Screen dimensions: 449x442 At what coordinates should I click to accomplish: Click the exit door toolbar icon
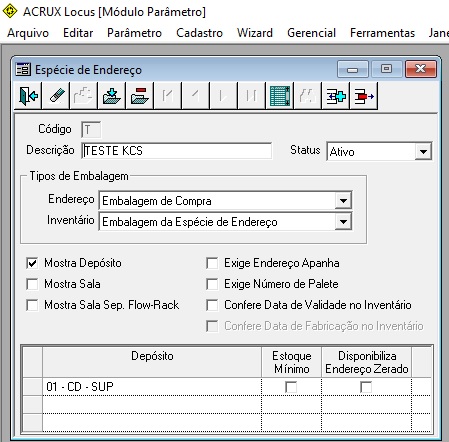pyautogui.click(x=28, y=96)
